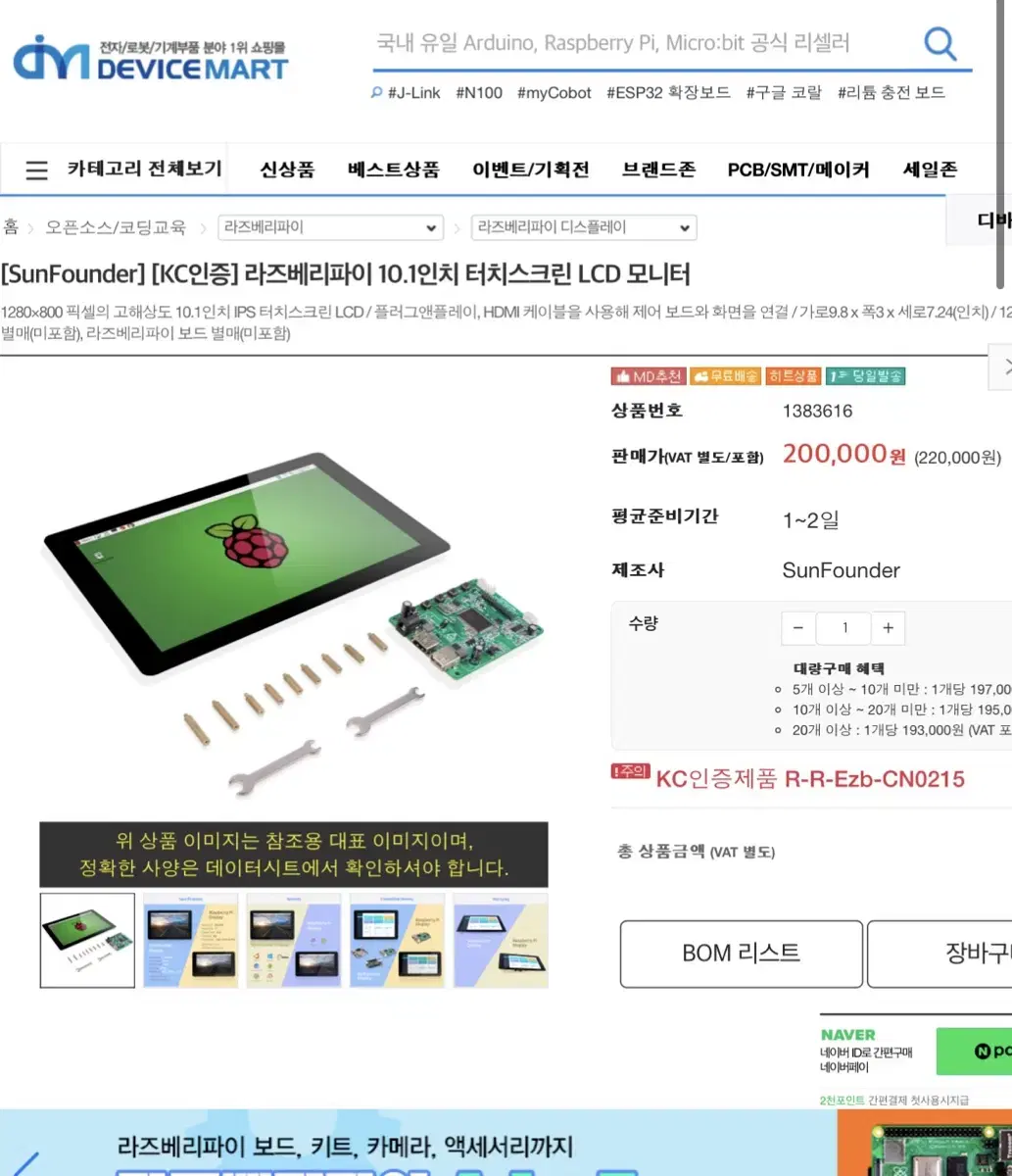Click the 히트상품 badge
Image resolution: width=1012 pixels, height=1176 pixels.
point(794,376)
